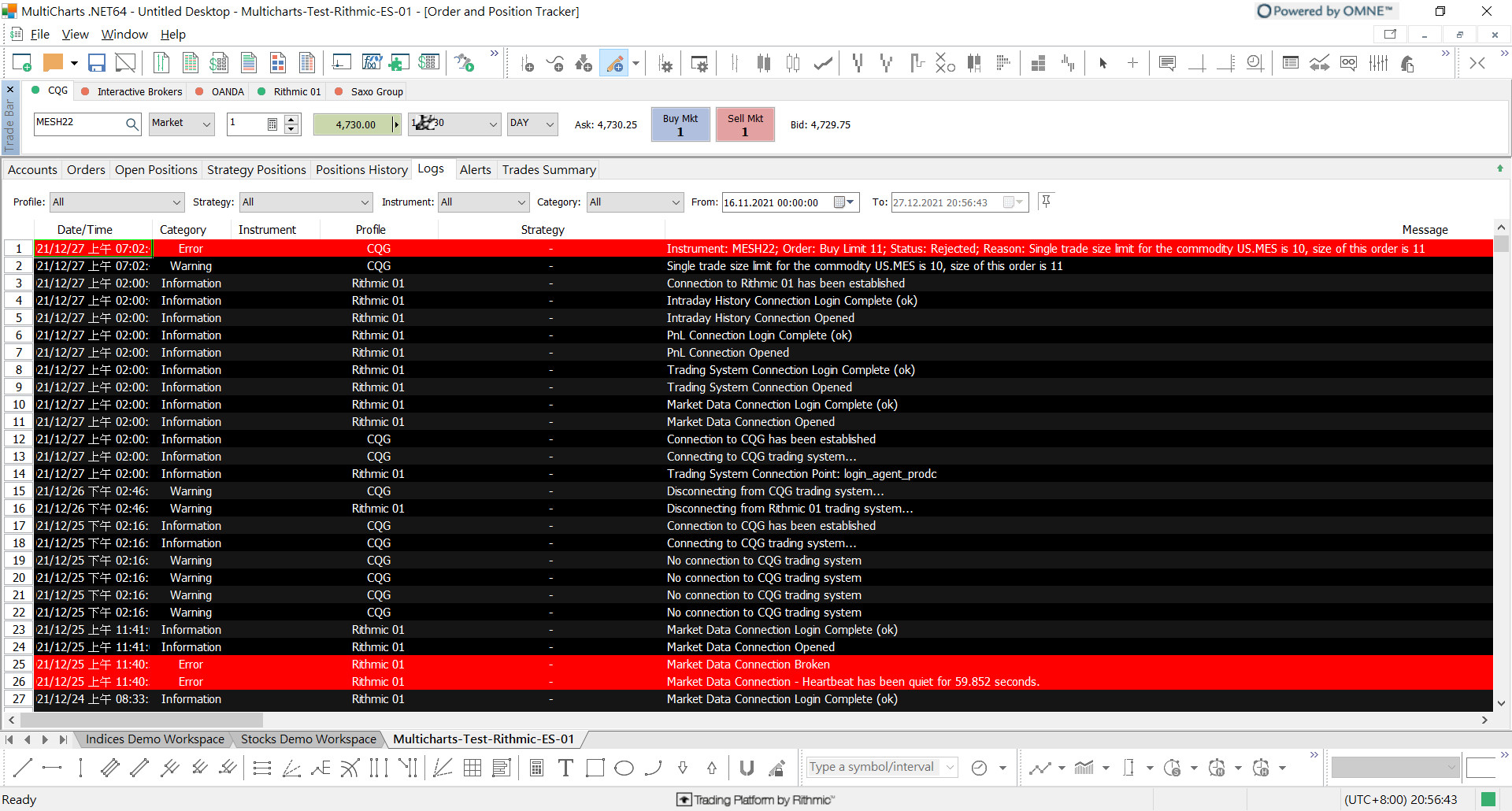Open the Window menu

click(124, 35)
